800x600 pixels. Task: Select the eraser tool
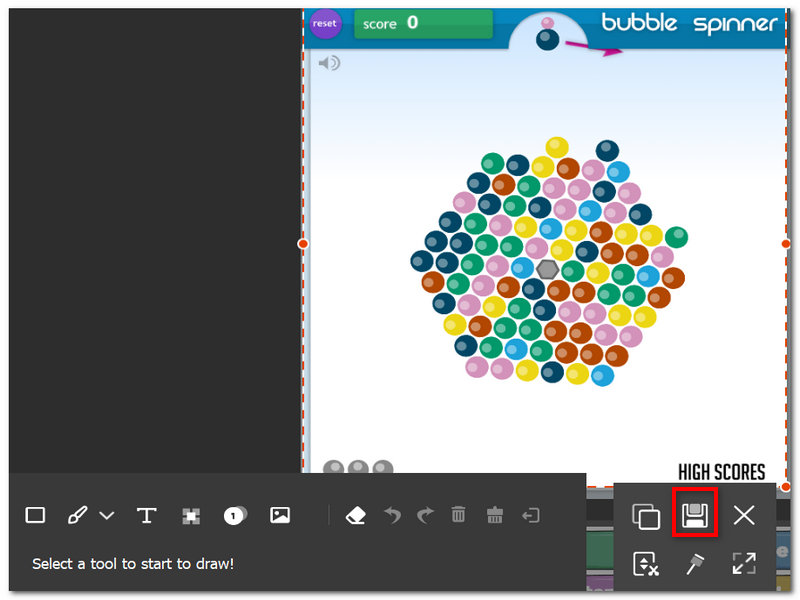(356, 515)
